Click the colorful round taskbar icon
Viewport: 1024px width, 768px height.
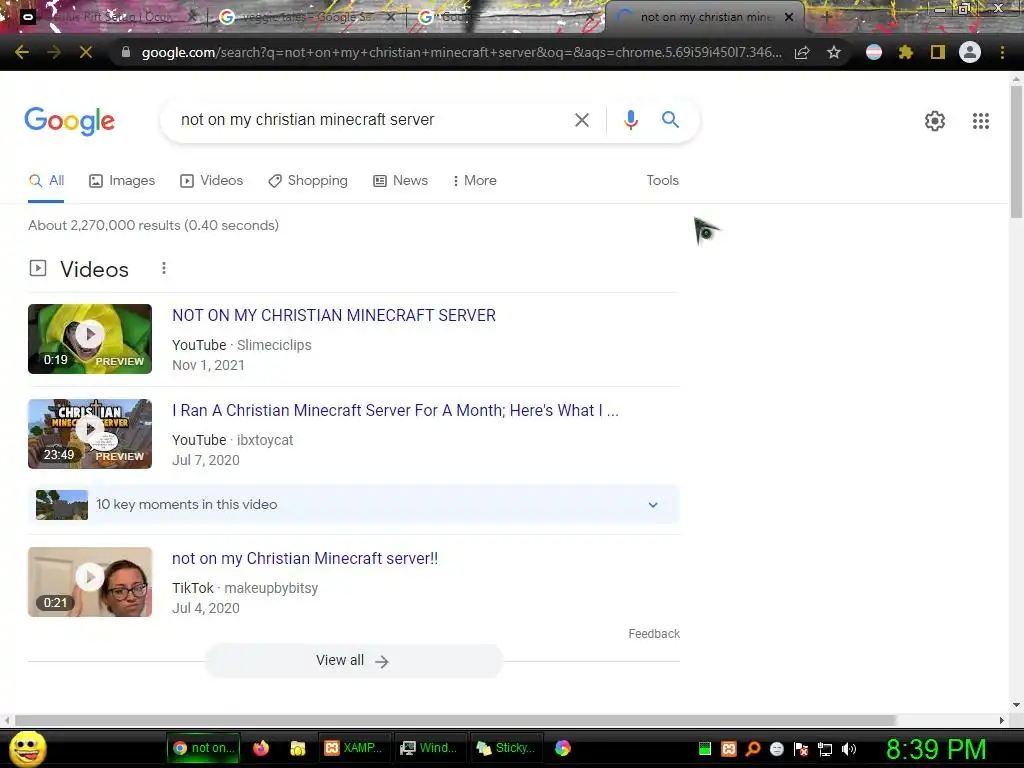pyautogui.click(x=563, y=748)
